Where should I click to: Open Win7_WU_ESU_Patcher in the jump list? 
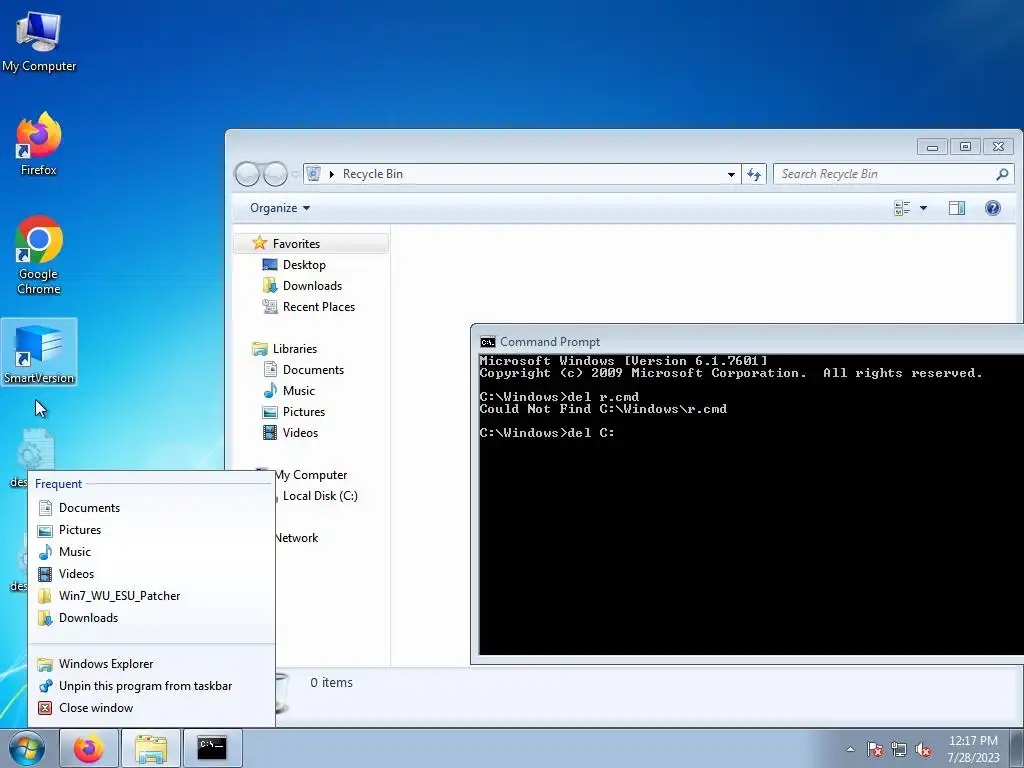point(151,596)
